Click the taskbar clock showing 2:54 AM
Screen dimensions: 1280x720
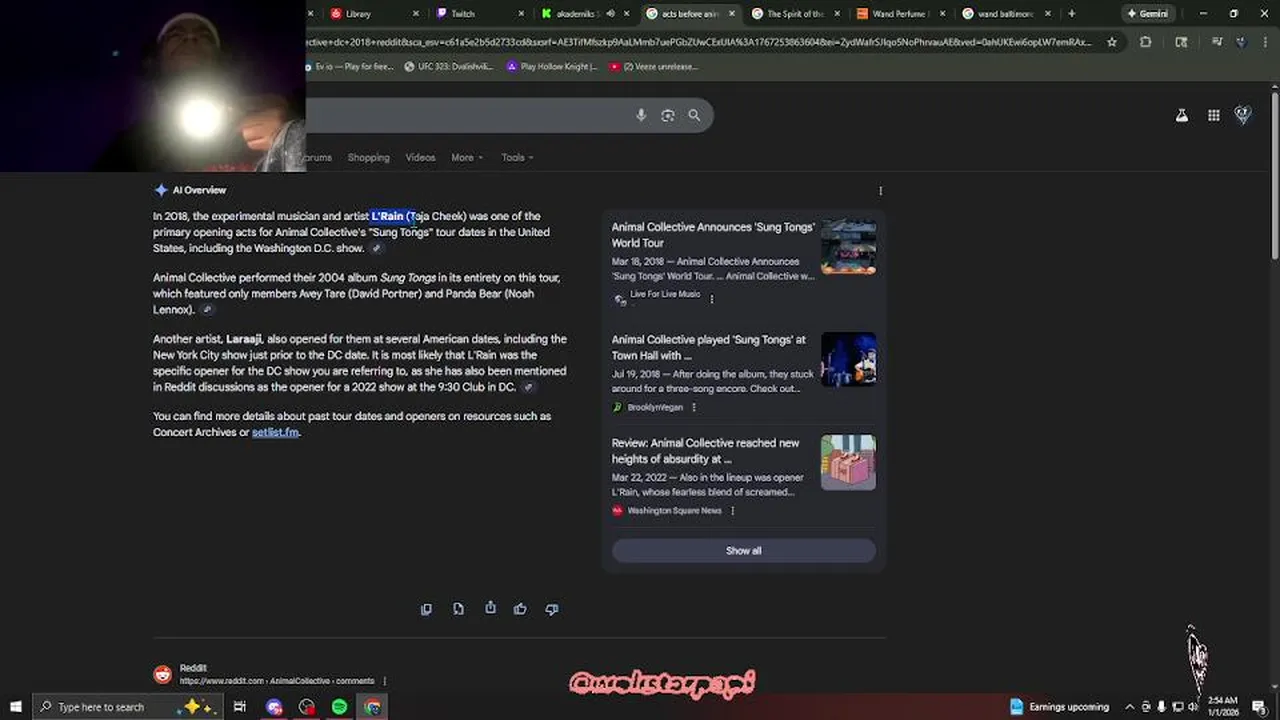pos(1223,707)
